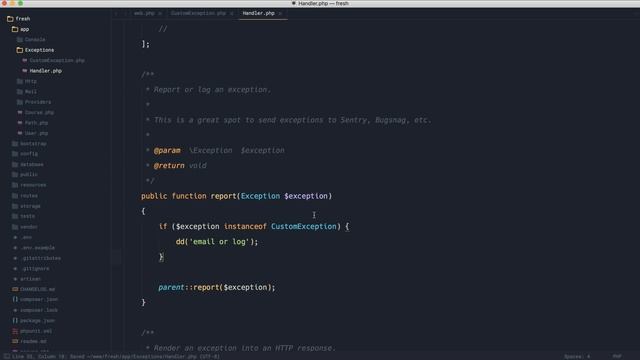This screenshot has width=640, height=360.
Task: Switch to the web.php tab
Action: tap(144, 13)
